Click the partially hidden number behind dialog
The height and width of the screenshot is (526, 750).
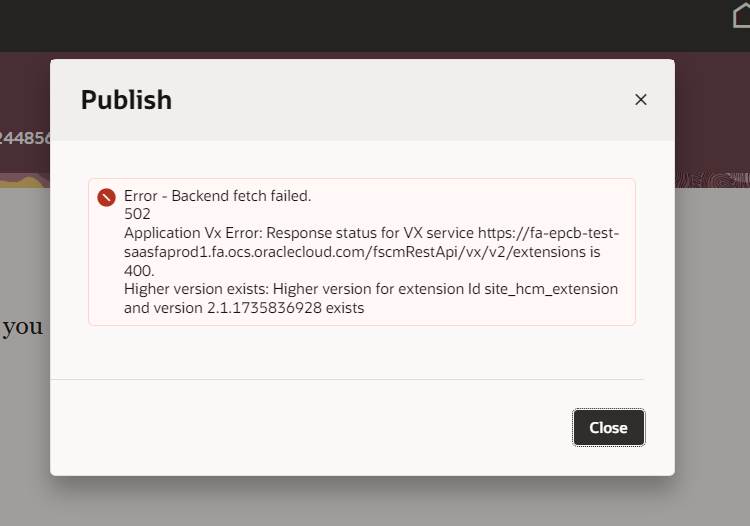pyautogui.click(x=25, y=138)
